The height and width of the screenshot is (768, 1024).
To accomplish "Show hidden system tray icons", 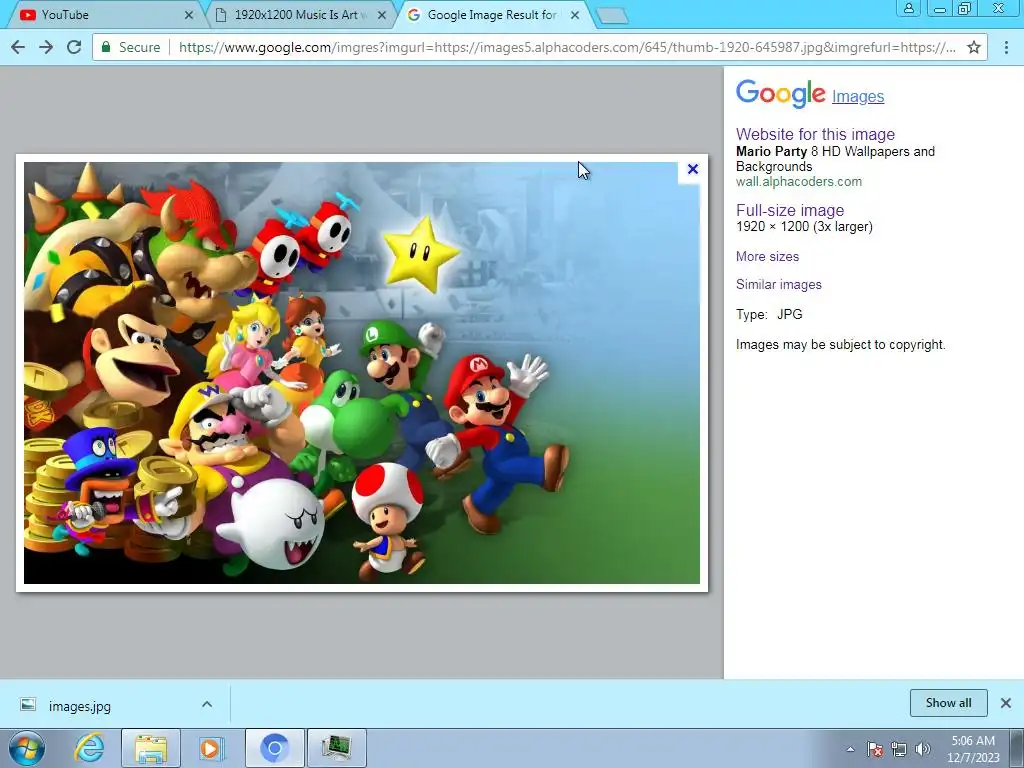I will pos(850,749).
